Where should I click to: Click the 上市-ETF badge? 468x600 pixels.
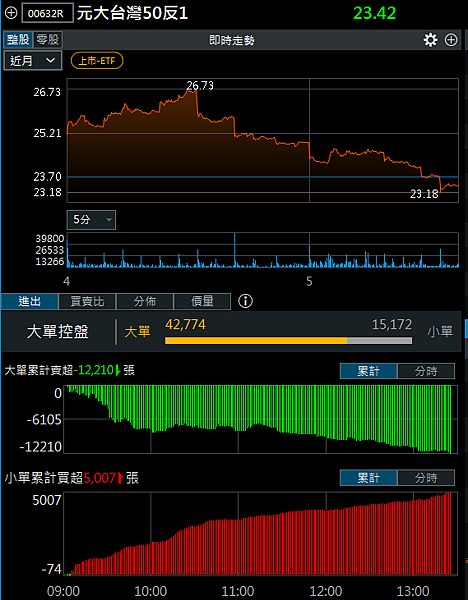[x=97, y=61]
